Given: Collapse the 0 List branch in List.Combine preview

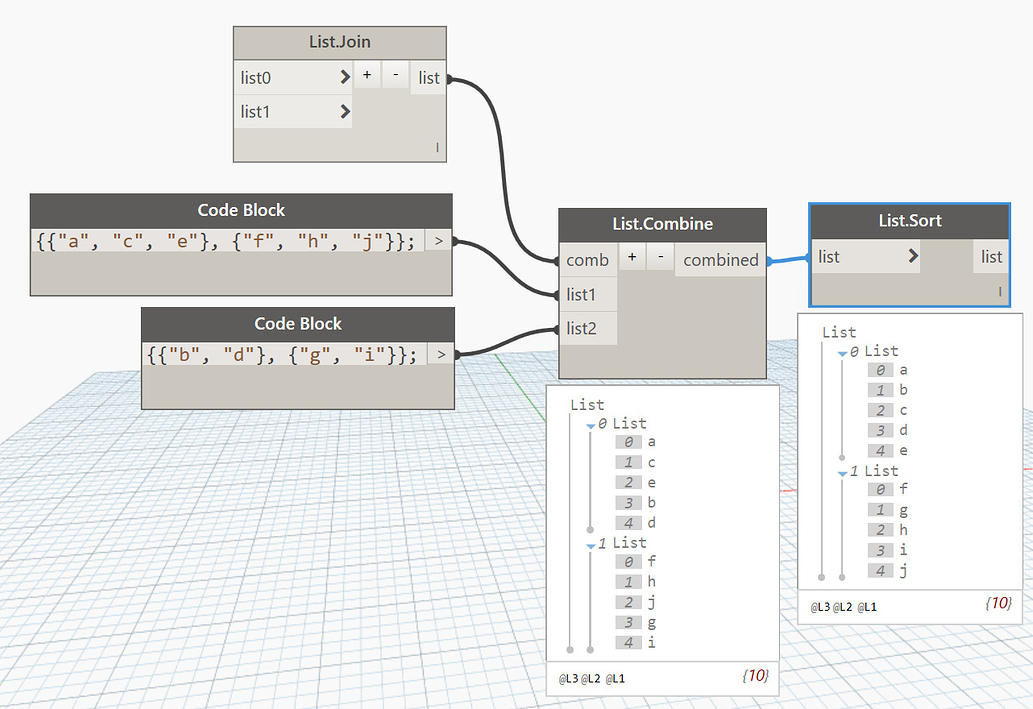Looking at the screenshot, I should point(591,423).
